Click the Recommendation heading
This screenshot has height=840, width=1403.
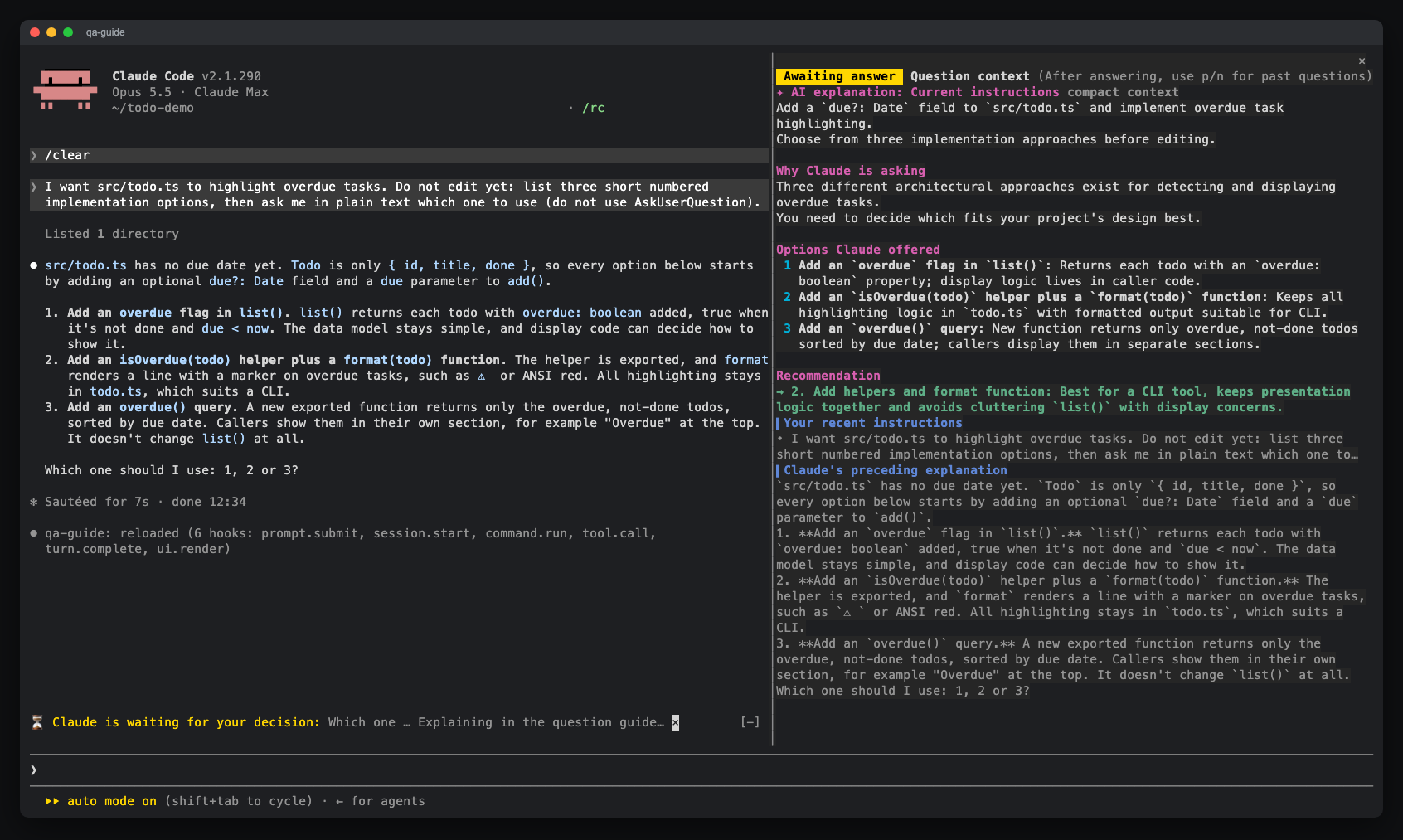click(x=828, y=376)
